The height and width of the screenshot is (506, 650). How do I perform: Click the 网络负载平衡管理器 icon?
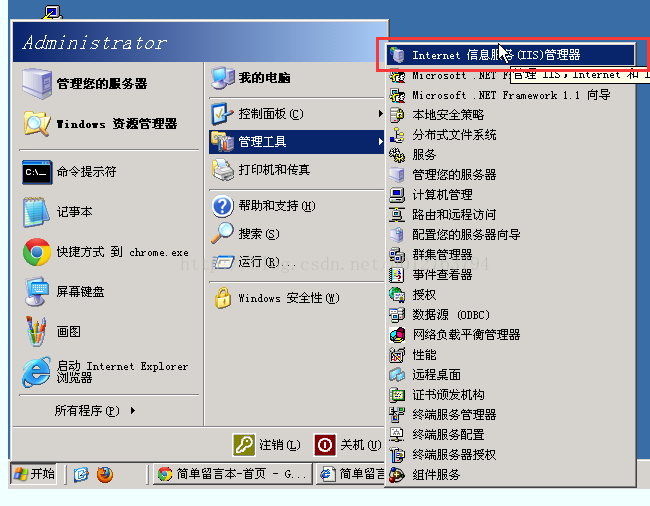tap(397, 334)
